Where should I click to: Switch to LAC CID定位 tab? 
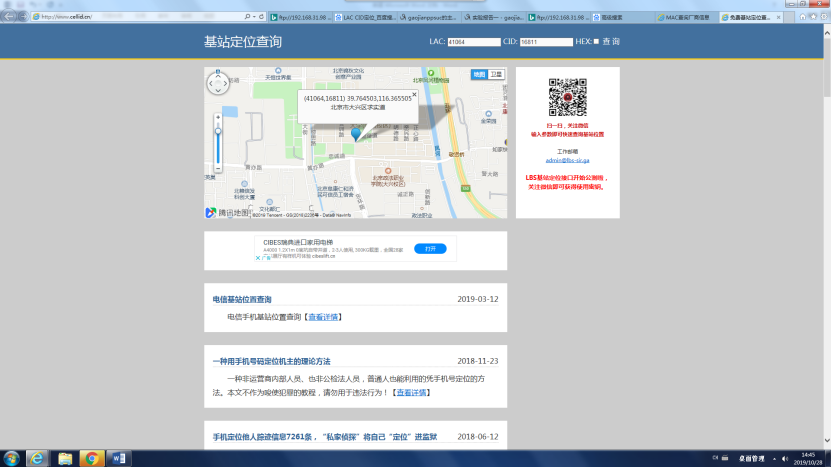pos(365,17)
